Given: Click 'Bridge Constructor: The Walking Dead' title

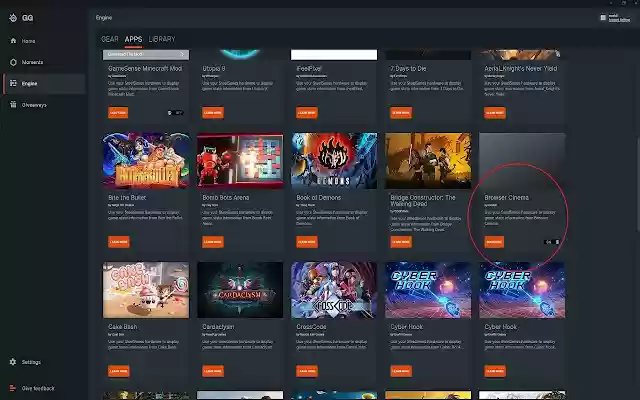Looking at the screenshot, I should [x=423, y=200].
